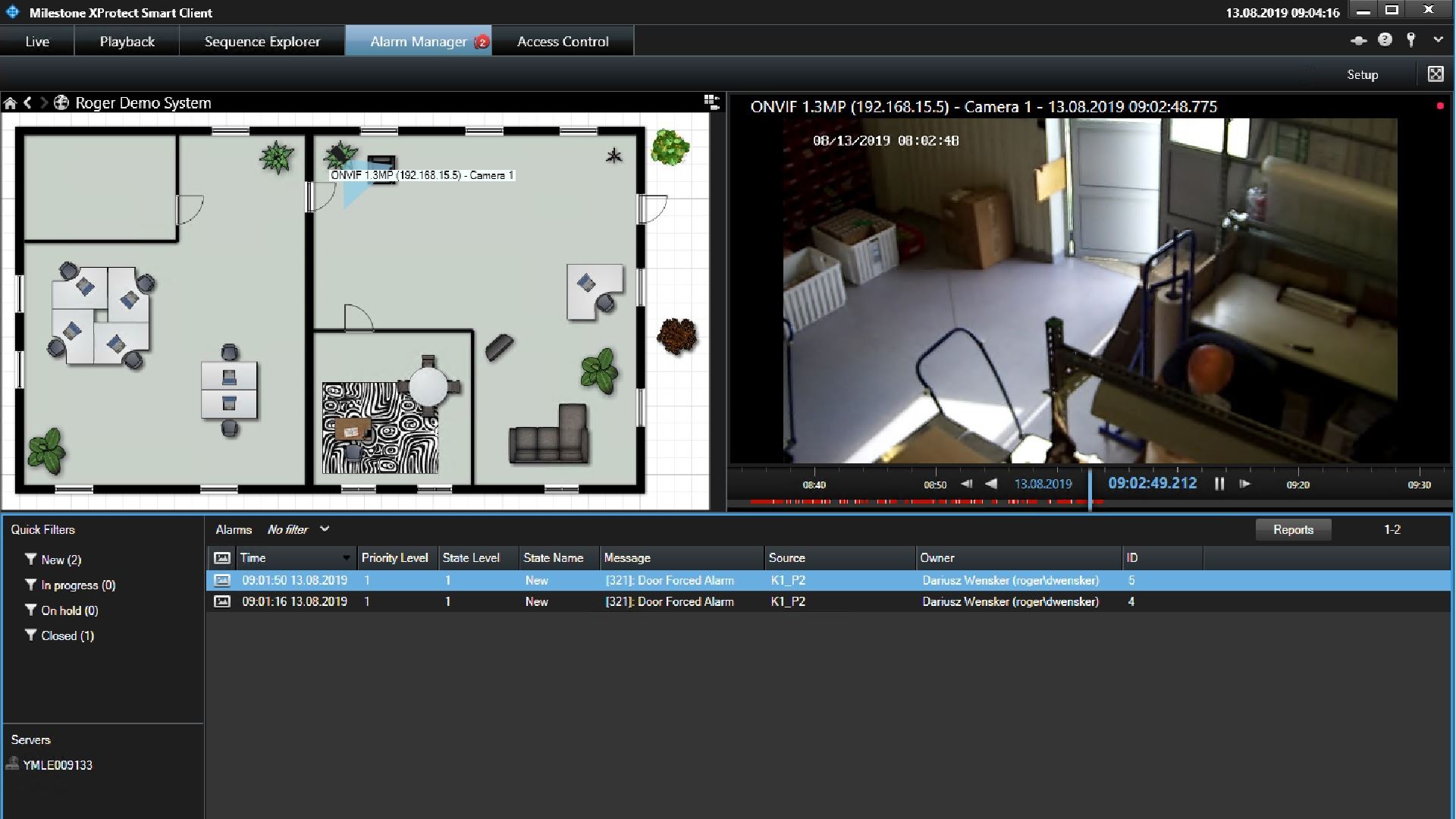
Task: Sort by ID column header
Action: click(1162, 557)
